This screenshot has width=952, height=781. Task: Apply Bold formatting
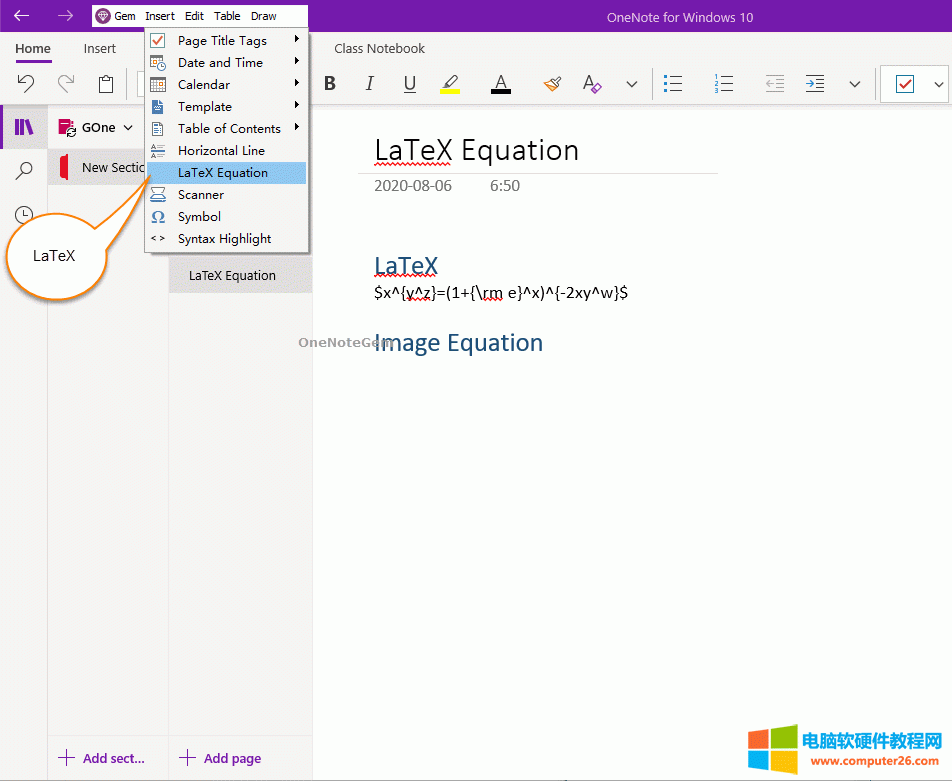pyautogui.click(x=330, y=84)
